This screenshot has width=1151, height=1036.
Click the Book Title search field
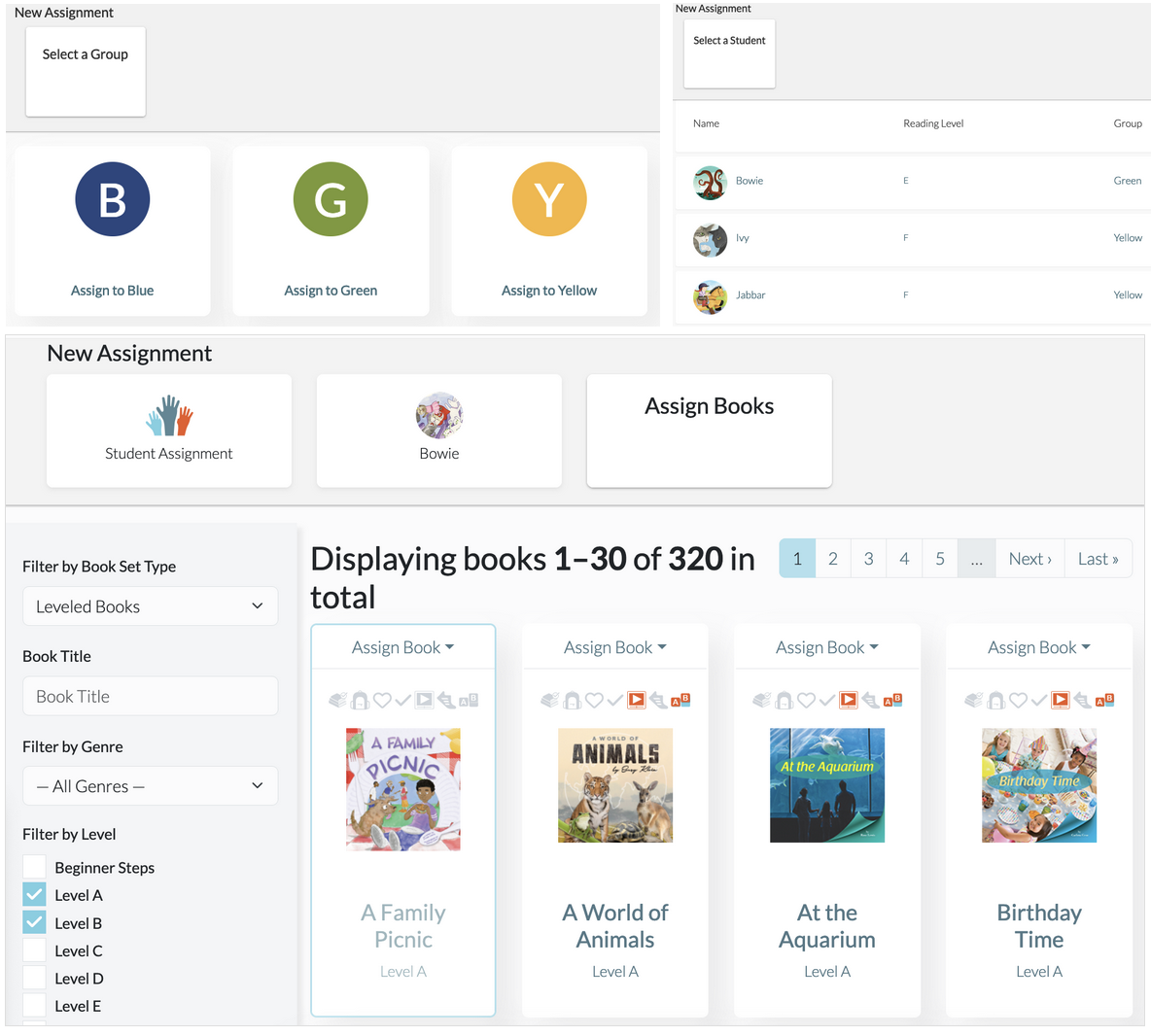coord(150,696)
